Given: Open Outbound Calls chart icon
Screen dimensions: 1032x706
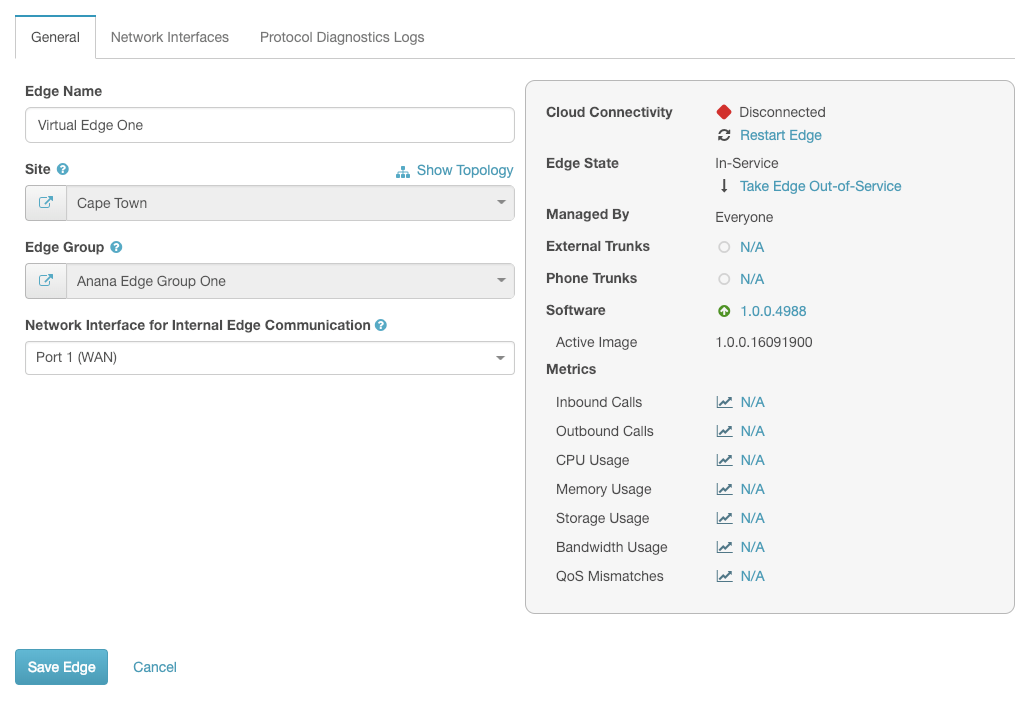Looking at the screenshot, I should [x=724, y=431].
